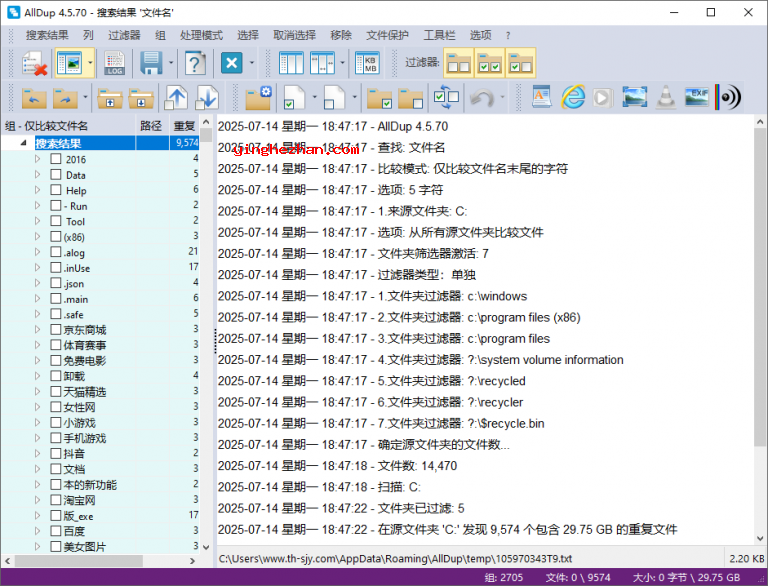Expand the .inUse group

38,268
